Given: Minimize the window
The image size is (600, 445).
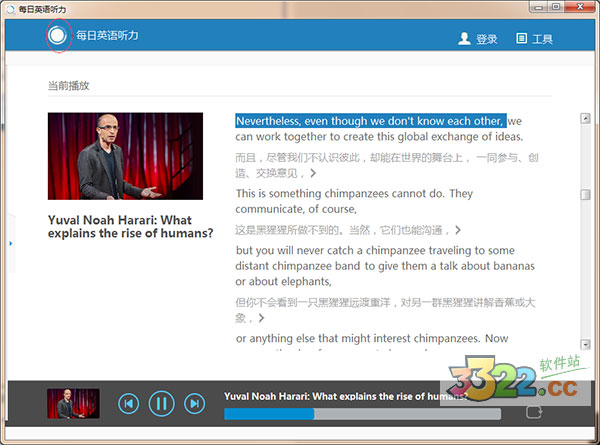Looking at the screenshot, I should [538, 7].
